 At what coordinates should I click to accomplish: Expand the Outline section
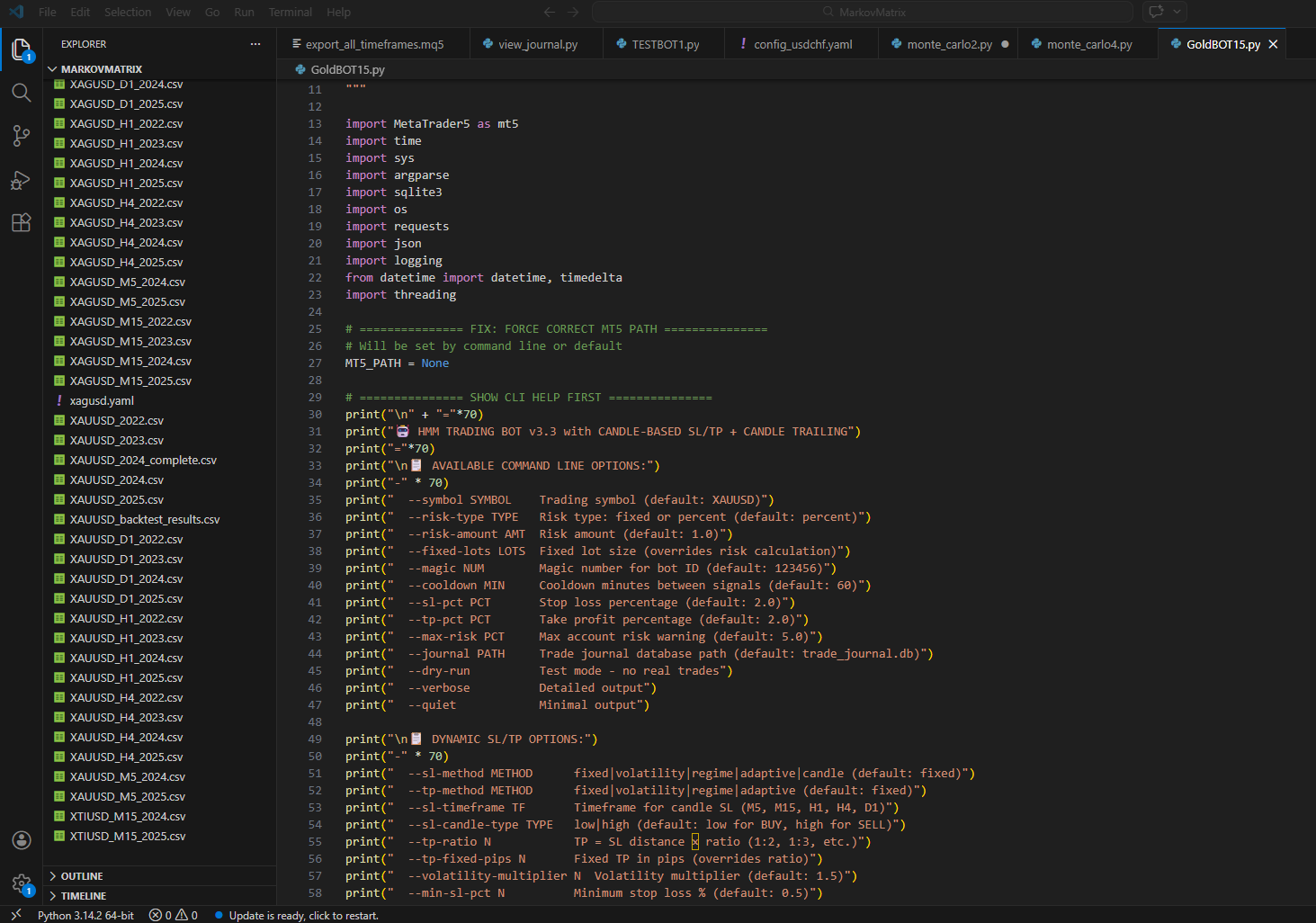coord(82,876)
